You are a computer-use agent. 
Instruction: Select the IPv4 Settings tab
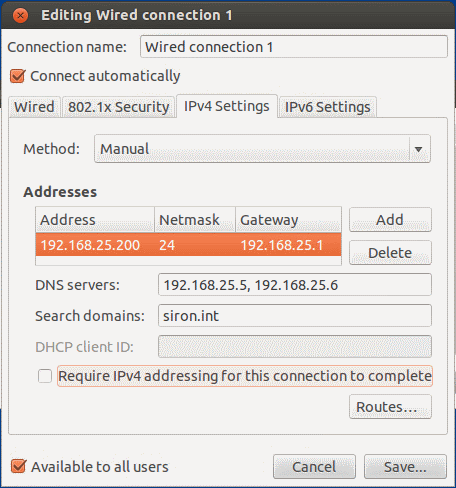227,106
